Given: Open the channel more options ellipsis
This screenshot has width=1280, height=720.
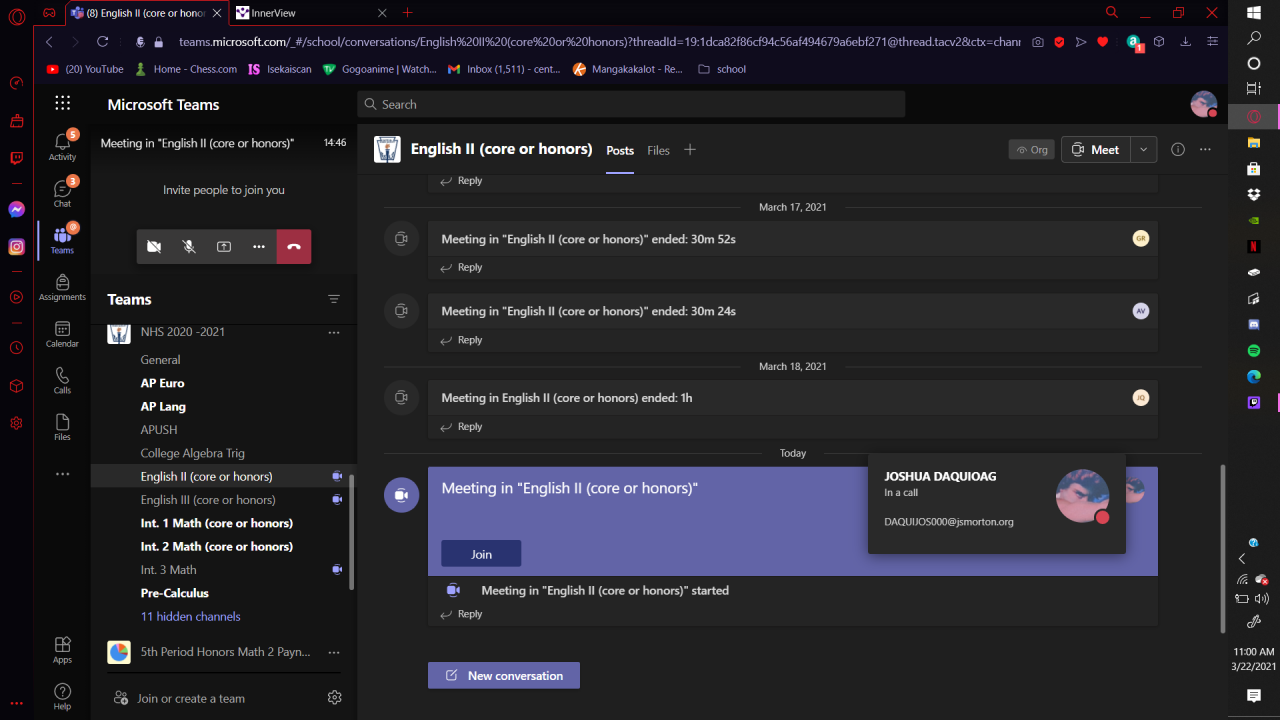Looking at the screenshot, I should point(1205,149).
